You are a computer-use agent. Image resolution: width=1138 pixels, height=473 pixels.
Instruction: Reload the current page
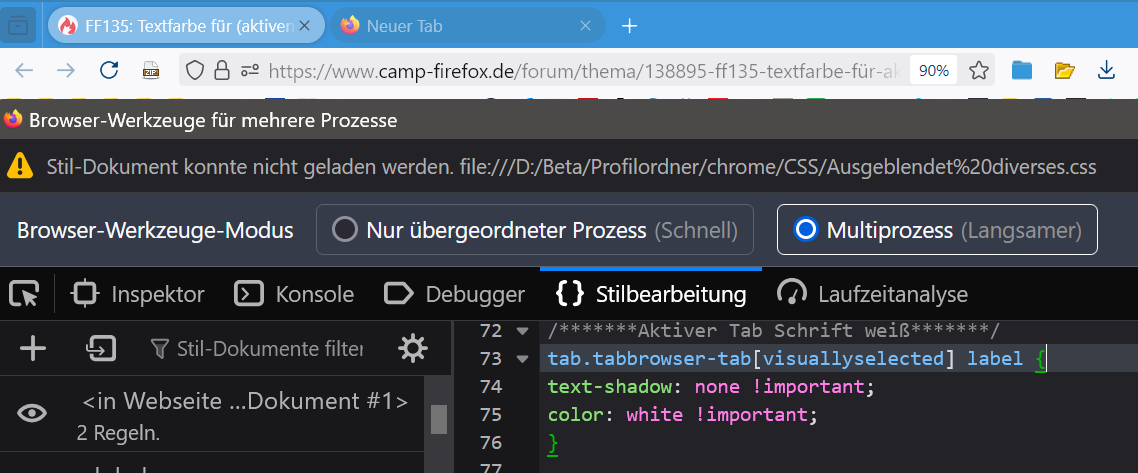pyautogui.click(x=109, y=70)
